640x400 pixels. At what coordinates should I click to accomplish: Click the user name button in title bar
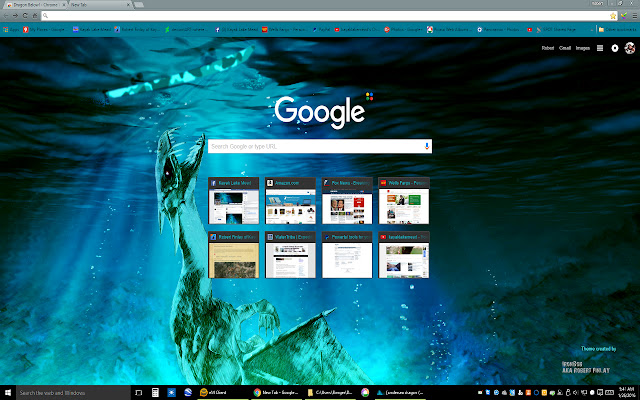(x=597, y=3)
